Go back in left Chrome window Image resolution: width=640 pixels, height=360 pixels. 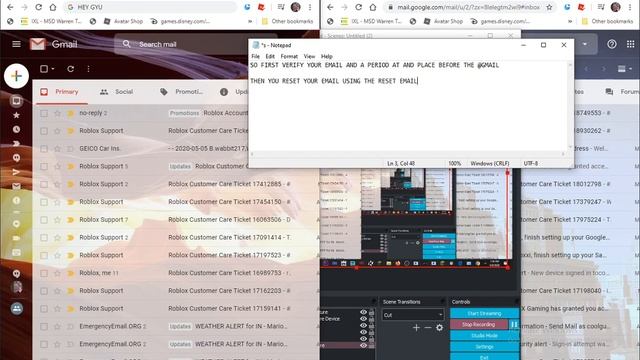click(x=10, y=7)
